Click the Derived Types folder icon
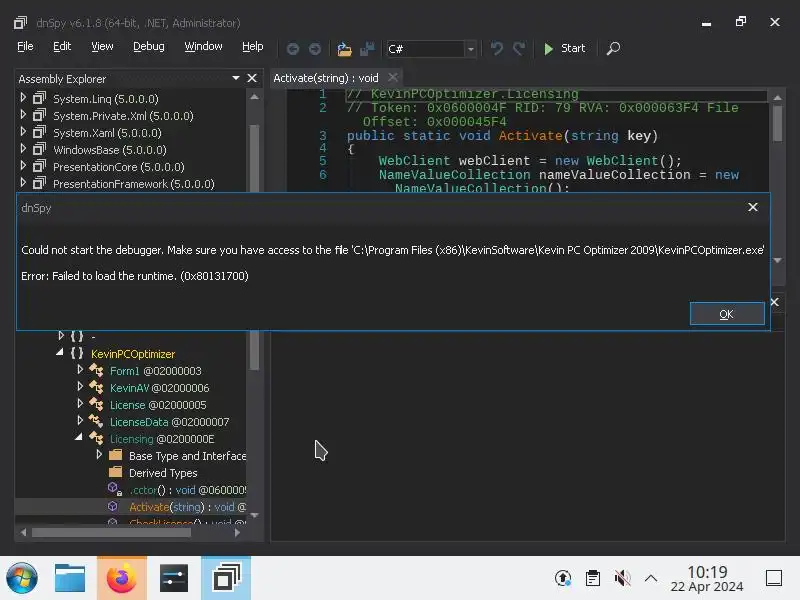Screen dimensions: 800x600 (116, 472)
